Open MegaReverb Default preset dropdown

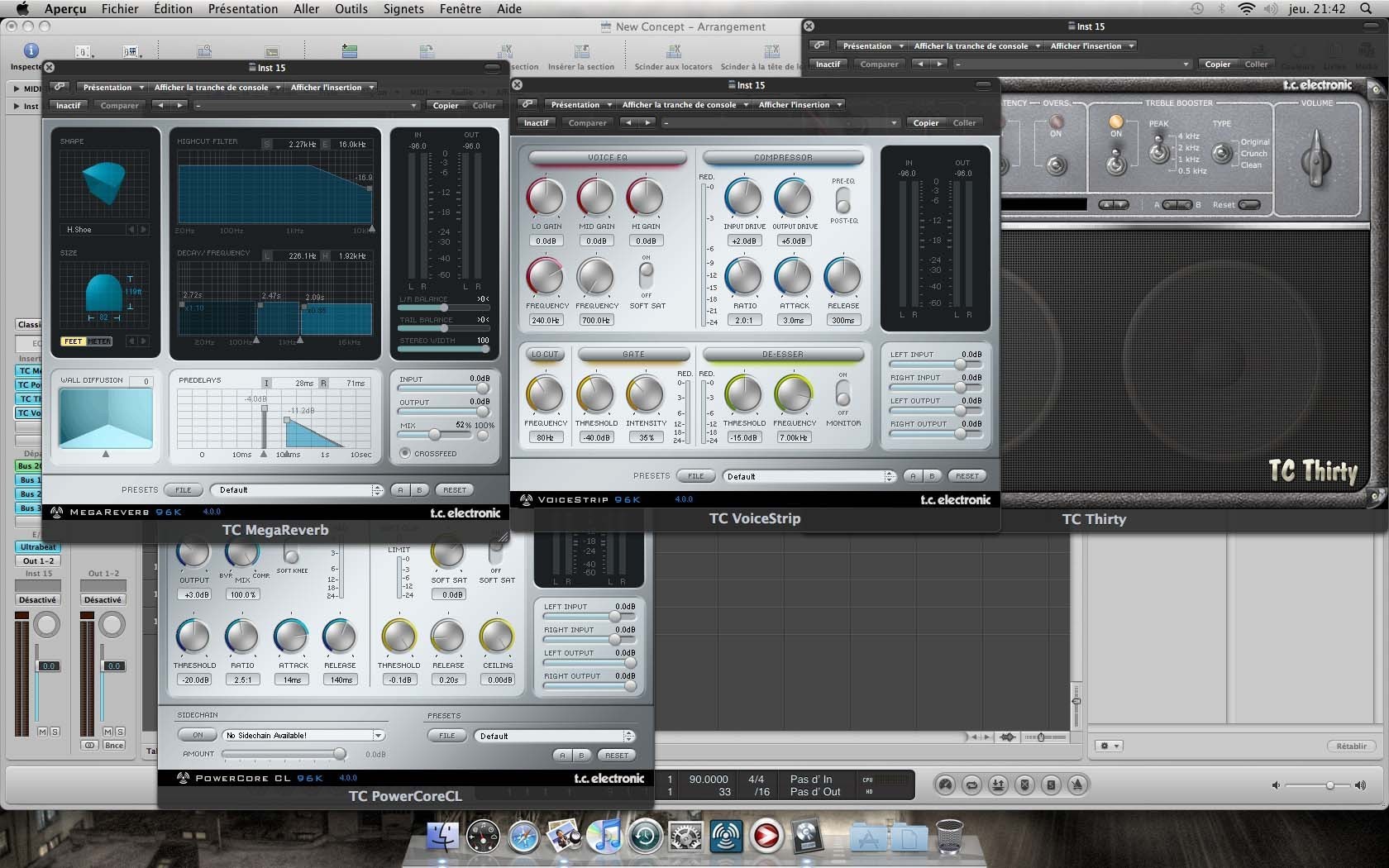click(x=297, y=489)
